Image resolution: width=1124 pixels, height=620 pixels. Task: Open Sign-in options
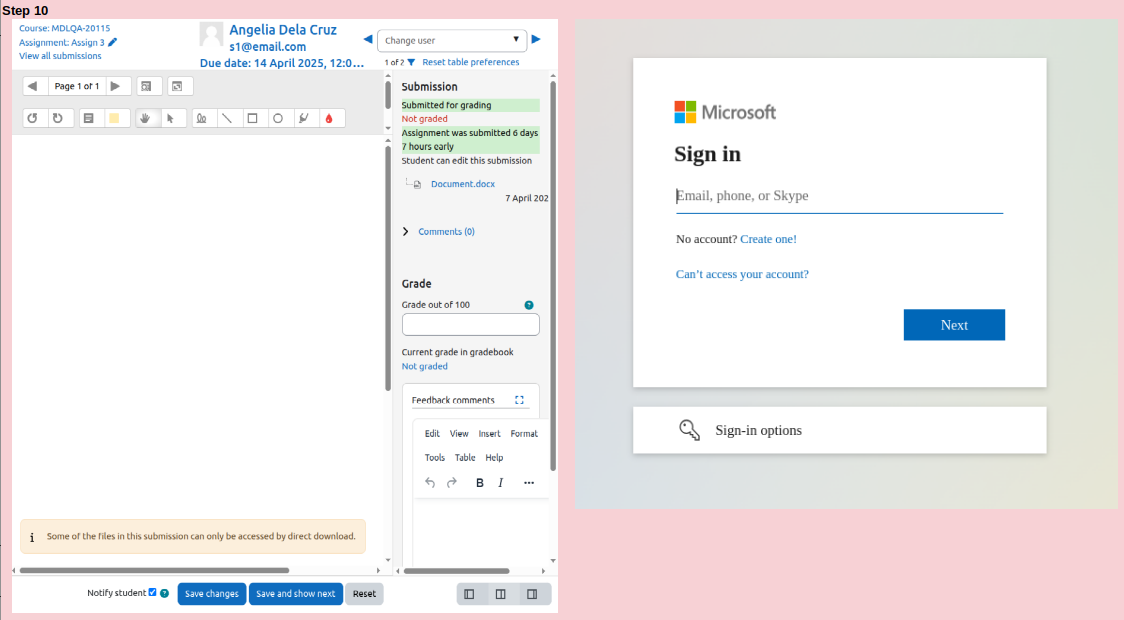coord(839,430)
